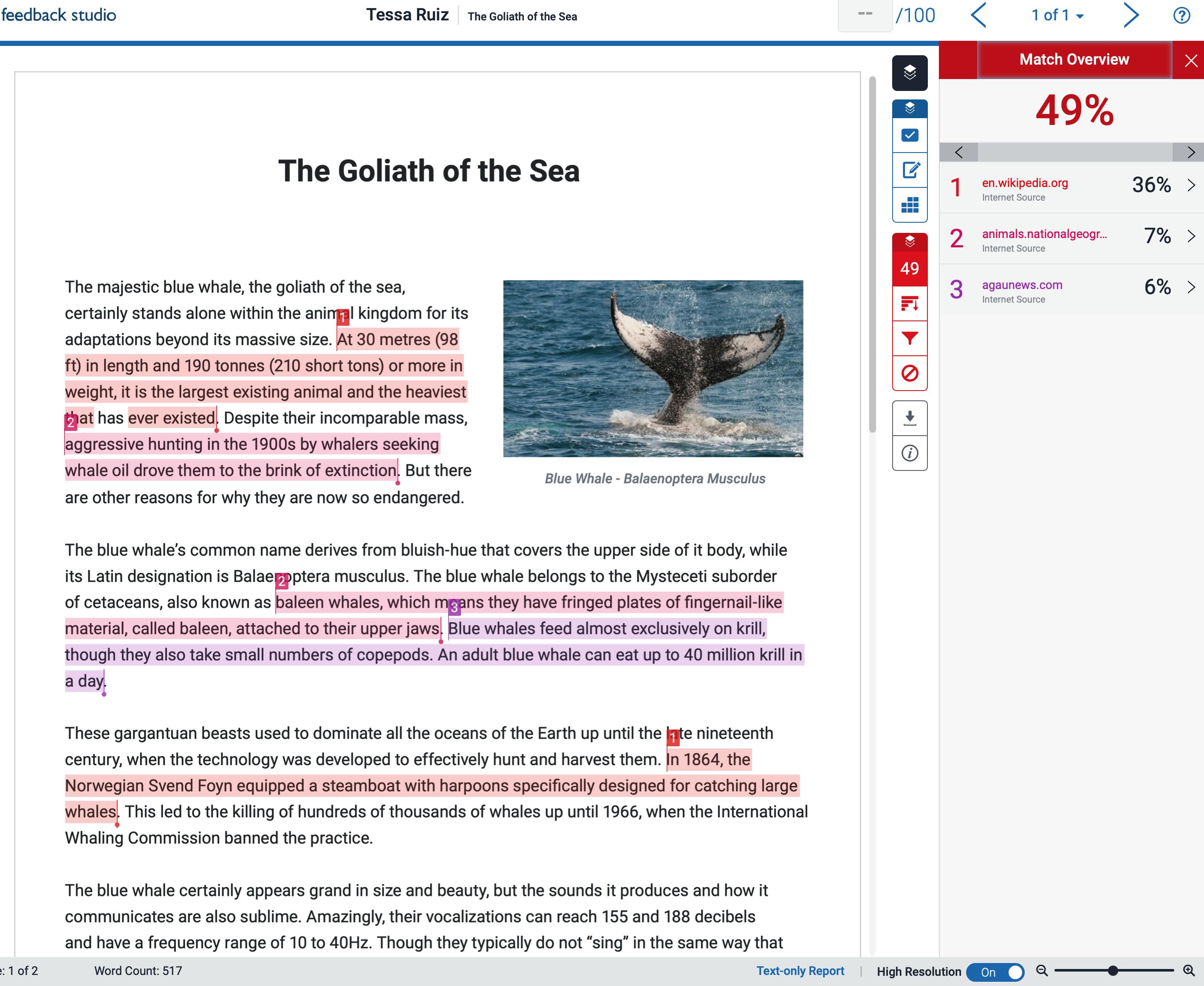Screen dimensions: 1204x986
Task: Click the zoom level slider handle
Action: tap(1113, 971)
